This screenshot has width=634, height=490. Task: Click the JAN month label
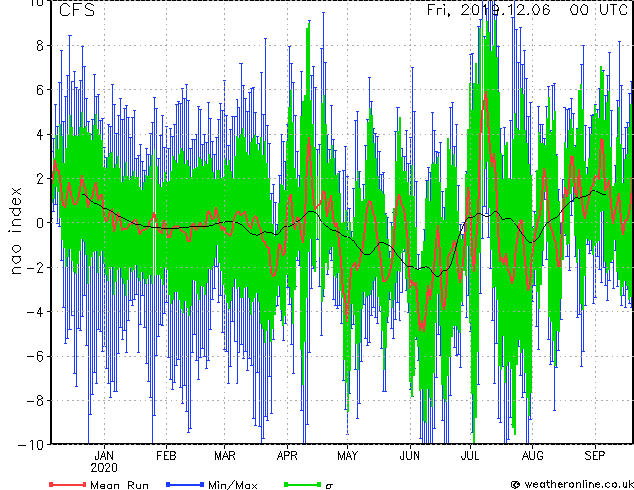click(104, 456)
